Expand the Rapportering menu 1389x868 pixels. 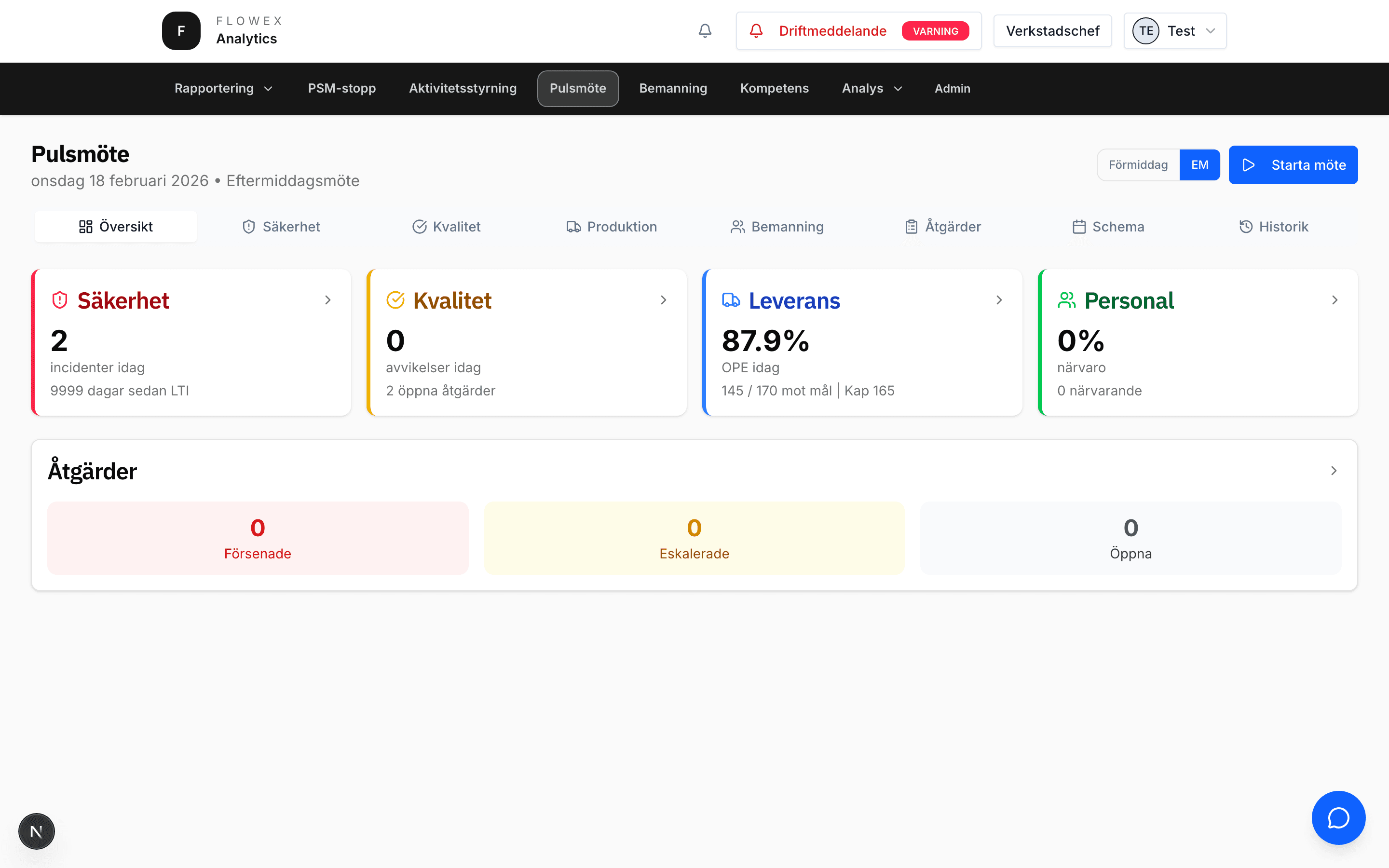223,88
